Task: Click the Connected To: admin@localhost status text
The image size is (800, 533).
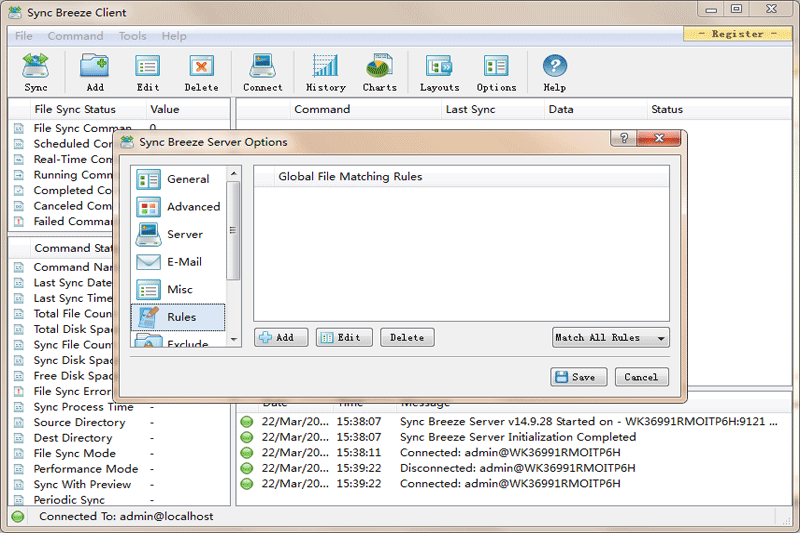Action: point(126,517)
